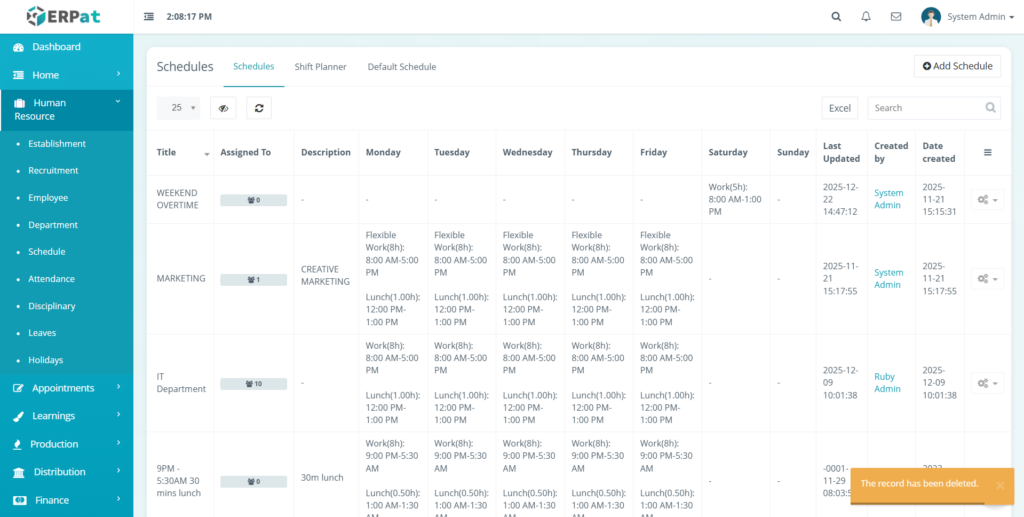The width and height of the screenshot is (1024, 517).
Task: Click the search magnifier icon in top bar
Action: pos(836,17)
